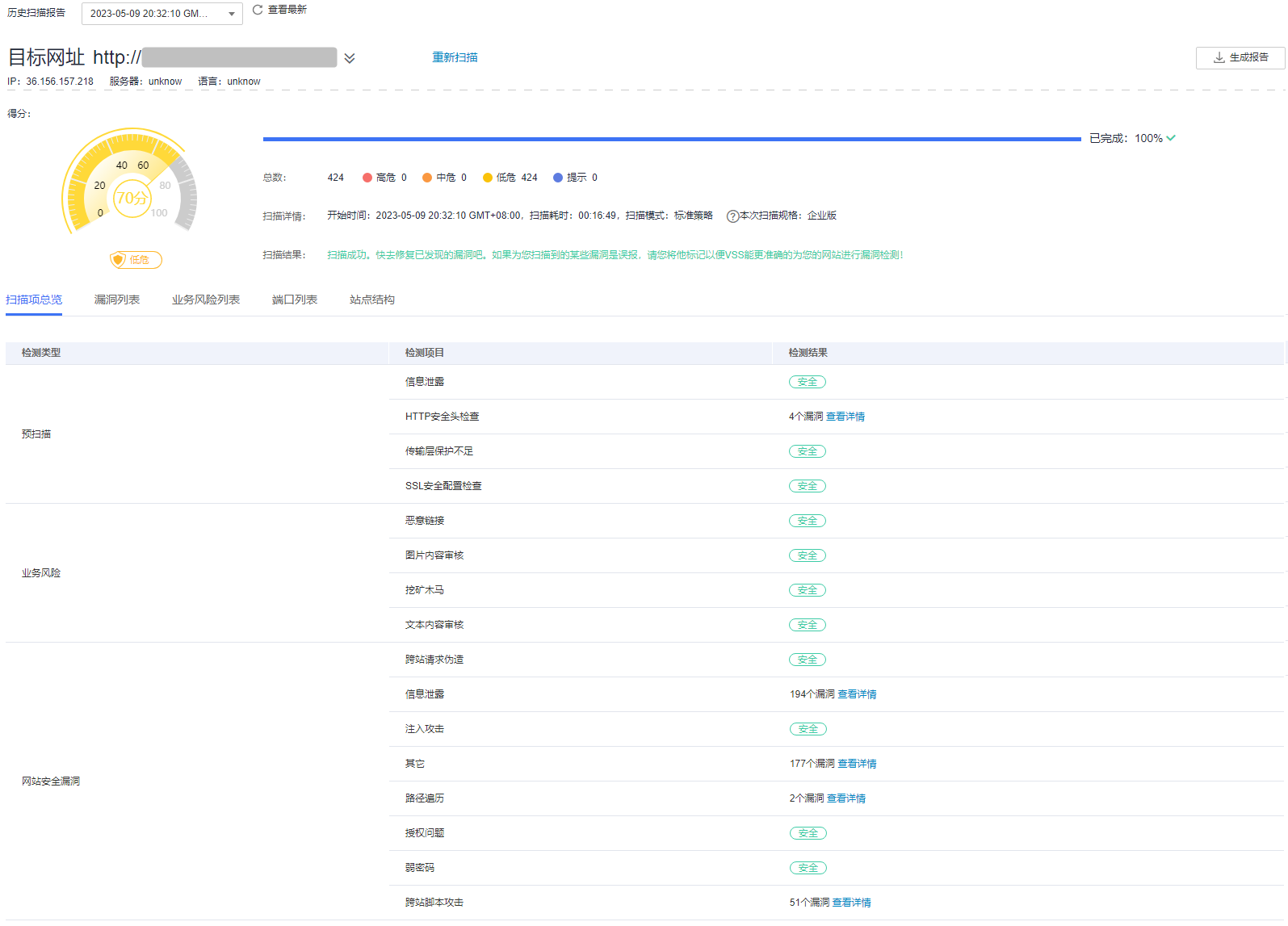Viewport: 1288px width, 926px height.
Task: Click the question mark icon near 本次扫描规格
Action: click(x=732, y=216)
